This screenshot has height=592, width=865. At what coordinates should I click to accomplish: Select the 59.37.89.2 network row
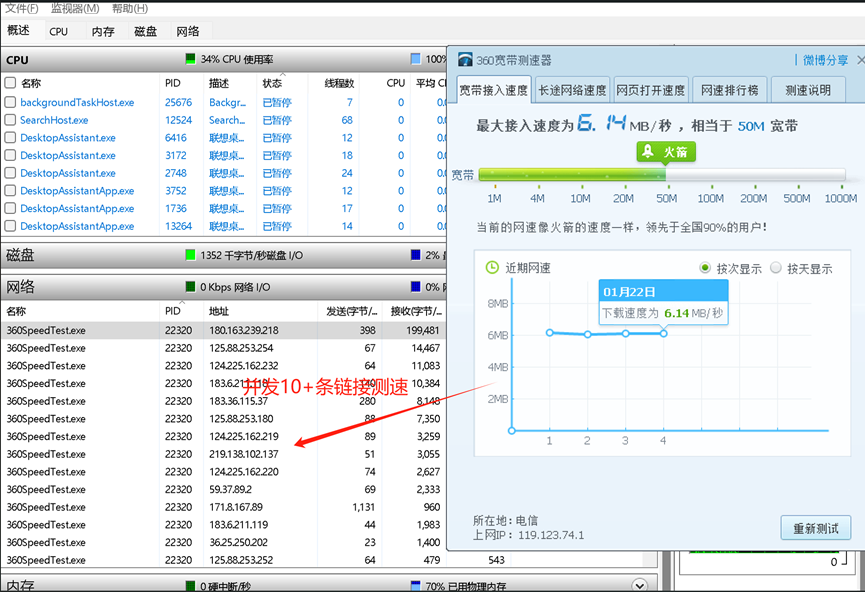coord(223,489)
